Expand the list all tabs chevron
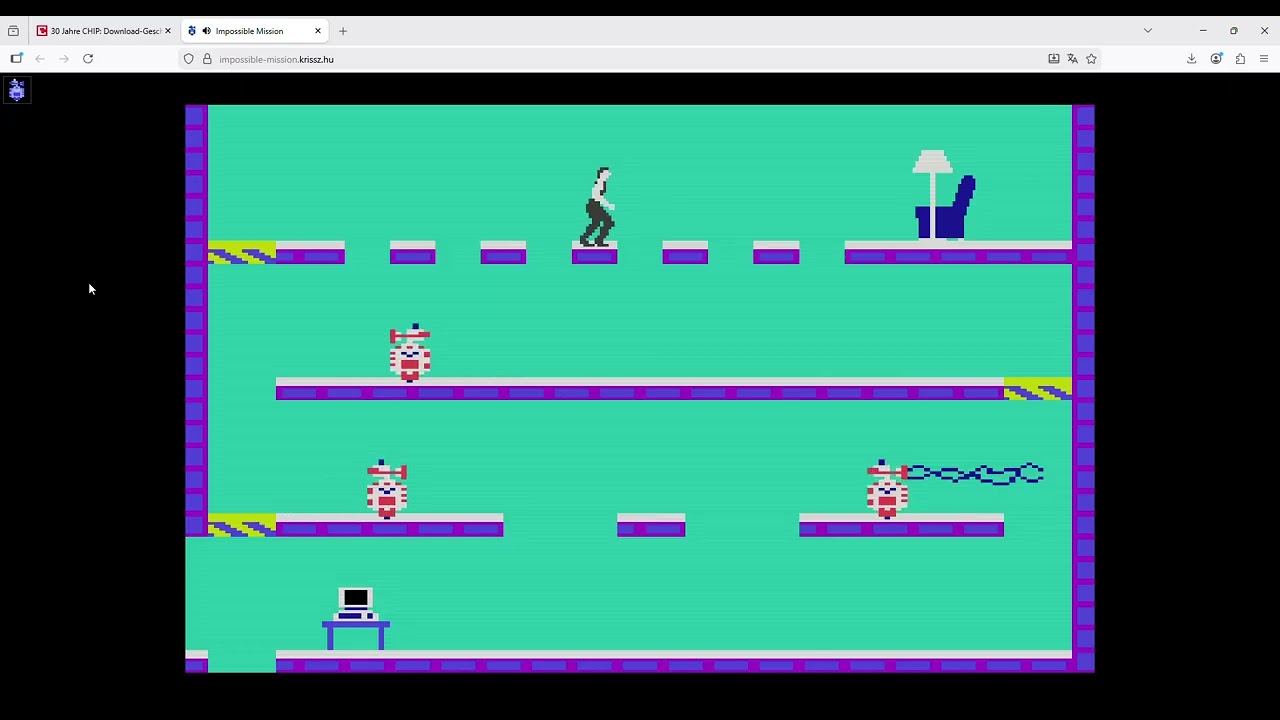Screen dimensions: 1280x720 coord(1148,31)
